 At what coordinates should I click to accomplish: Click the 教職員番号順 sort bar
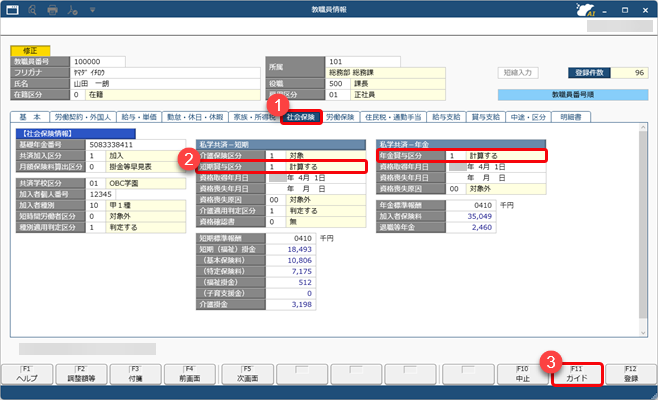point(573,95)
